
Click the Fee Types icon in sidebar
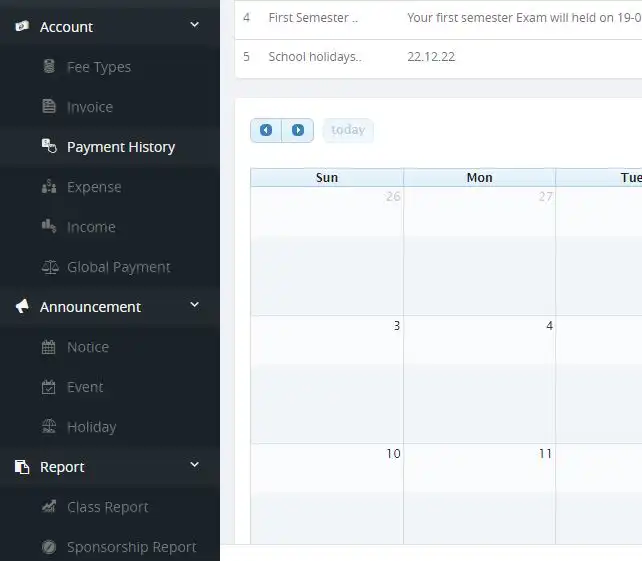pos(49,67)
